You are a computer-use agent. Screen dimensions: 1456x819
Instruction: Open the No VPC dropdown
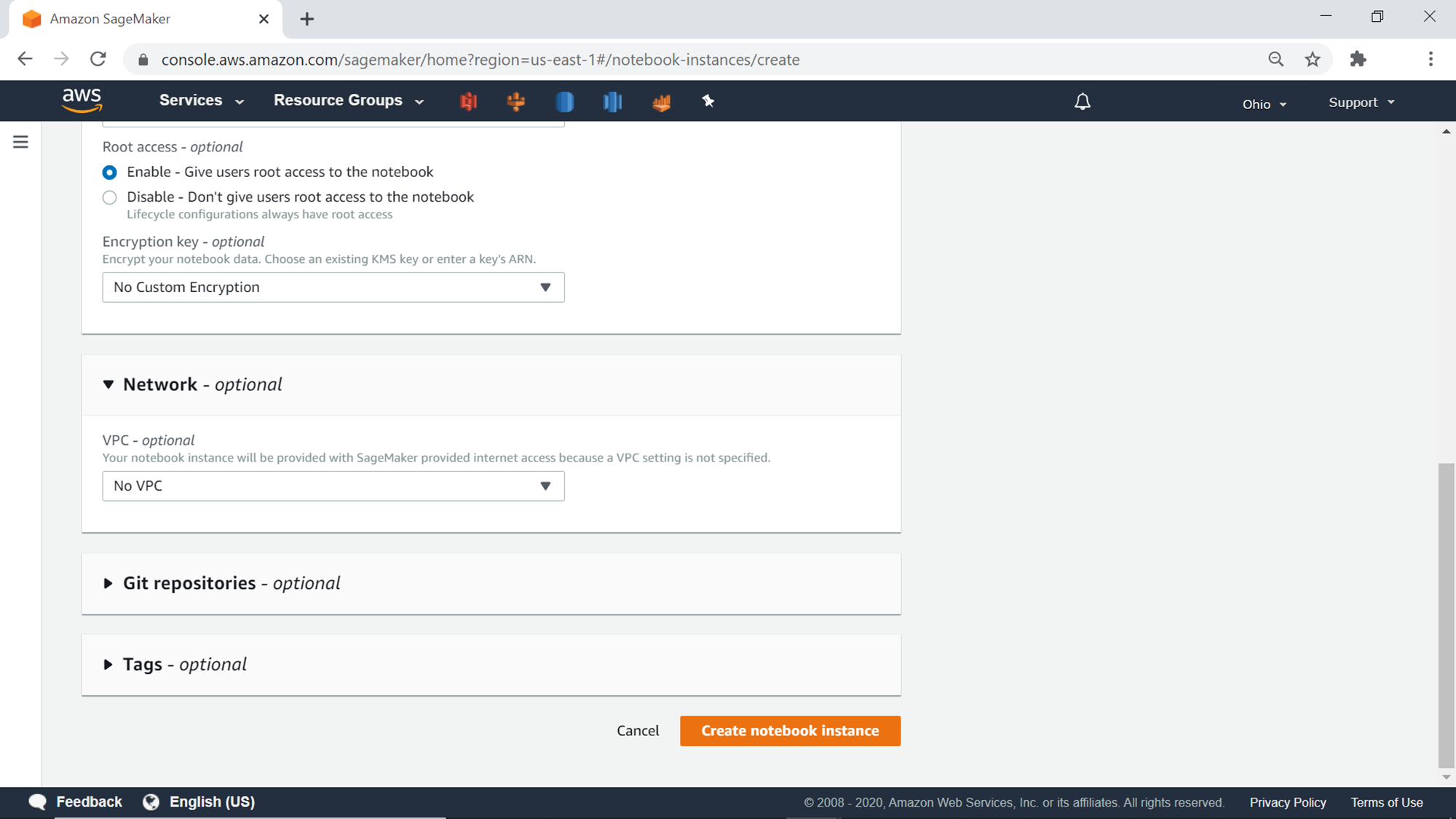pyautogui.click(x=333, y=486)
